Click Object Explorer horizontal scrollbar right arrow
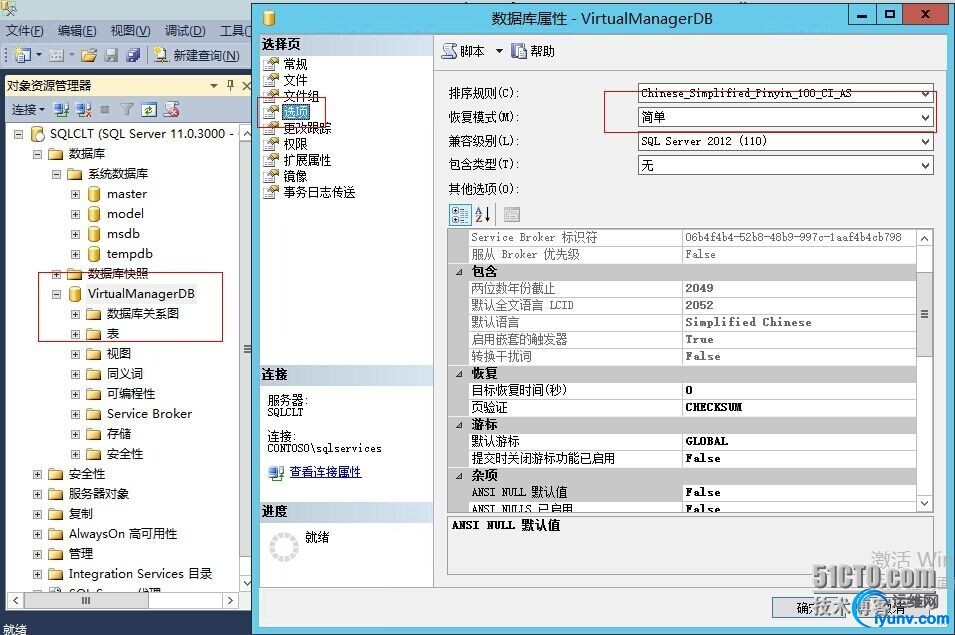The height and width of the screenshot is (635, 955). (x=230, y=600)
